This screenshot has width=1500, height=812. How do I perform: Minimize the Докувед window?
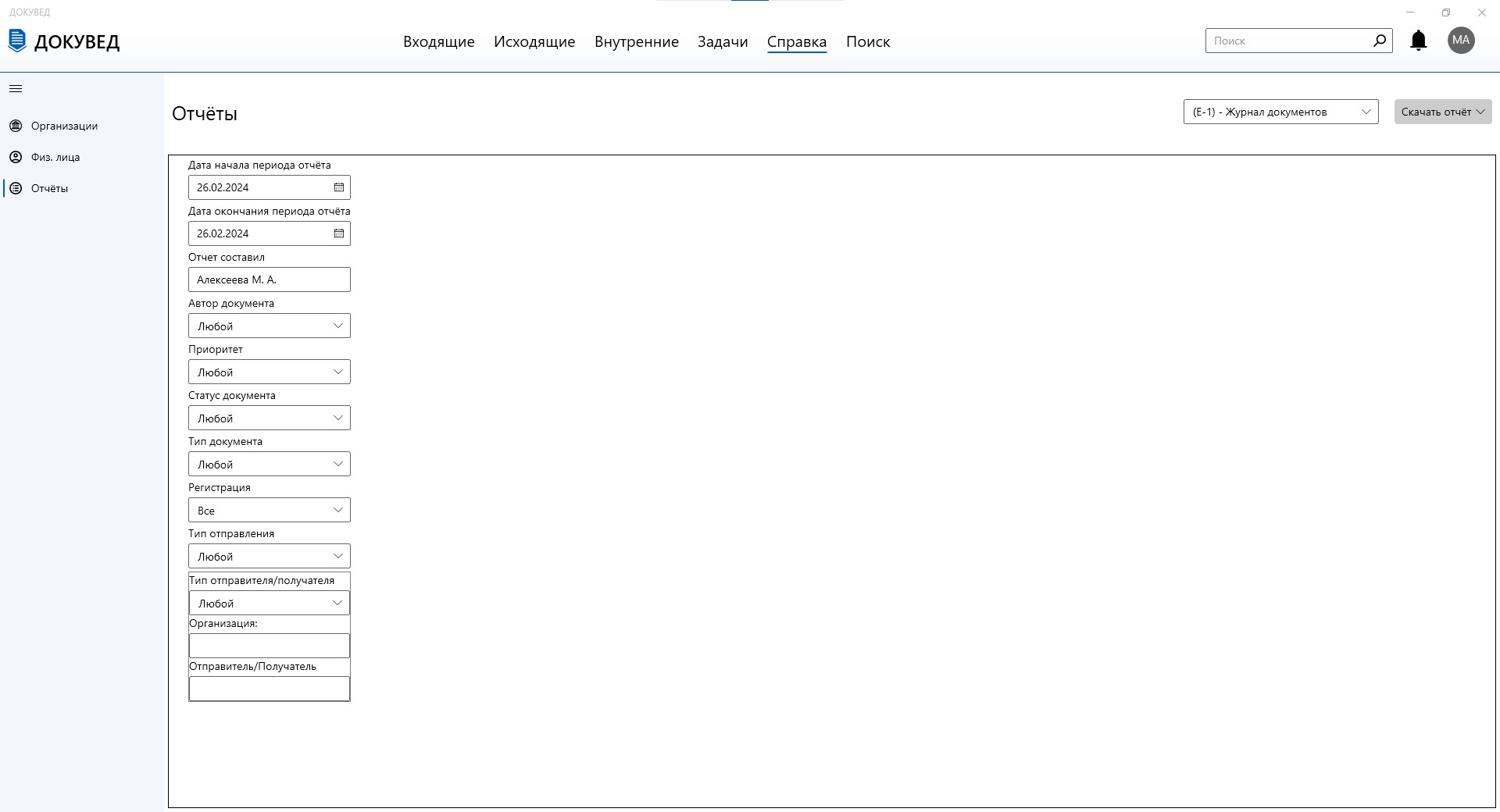pos(1410,12)
